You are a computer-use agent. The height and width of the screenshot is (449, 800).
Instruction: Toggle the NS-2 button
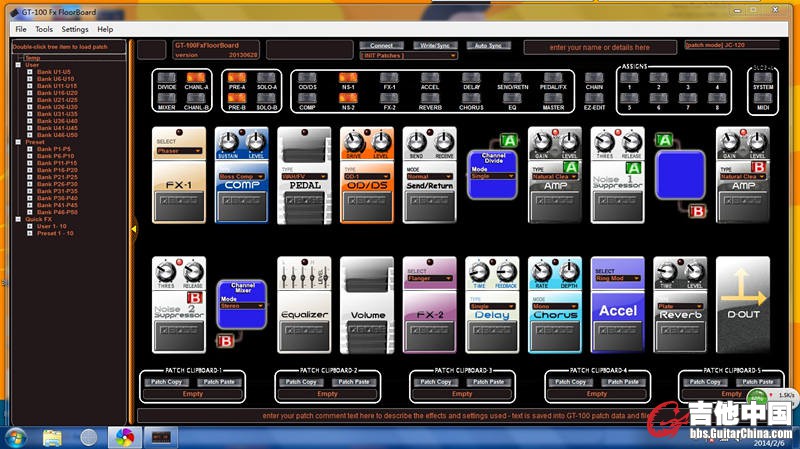pyautogui.click(x=348, y=98)
